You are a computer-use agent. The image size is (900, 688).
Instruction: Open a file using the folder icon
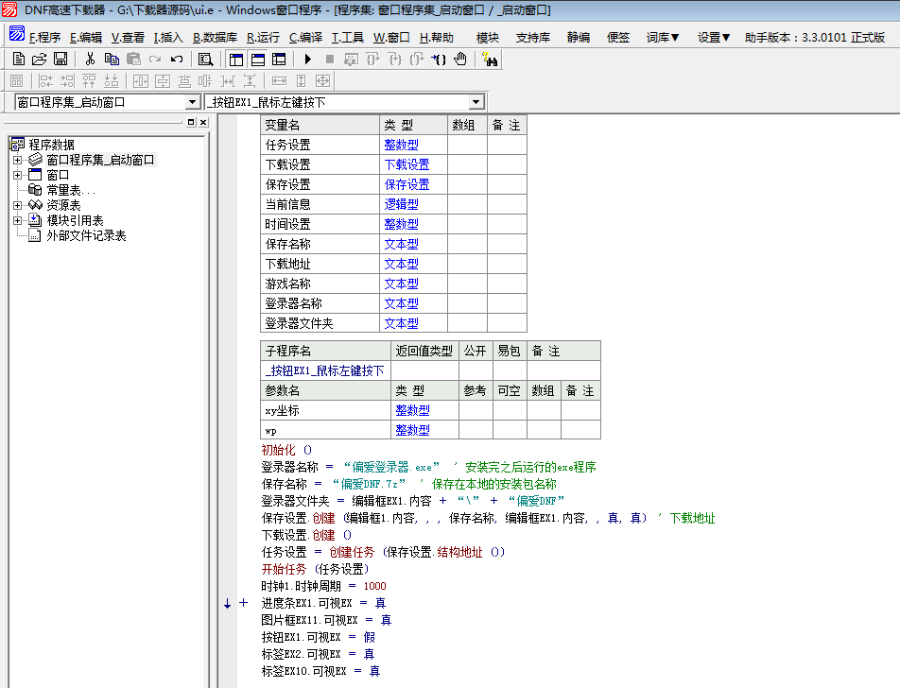(39, 59)
